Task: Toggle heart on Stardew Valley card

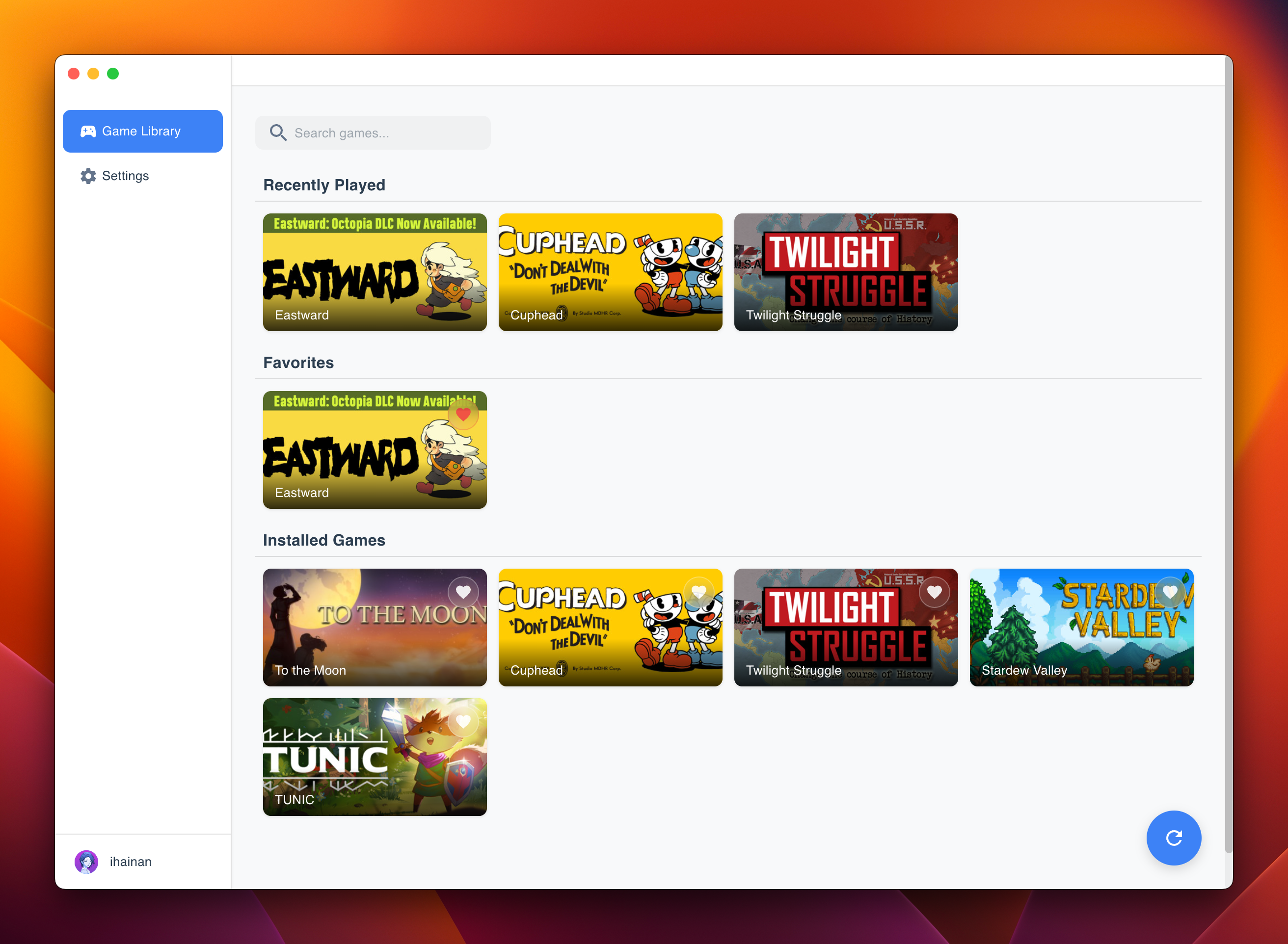Action: [1170, 592]
